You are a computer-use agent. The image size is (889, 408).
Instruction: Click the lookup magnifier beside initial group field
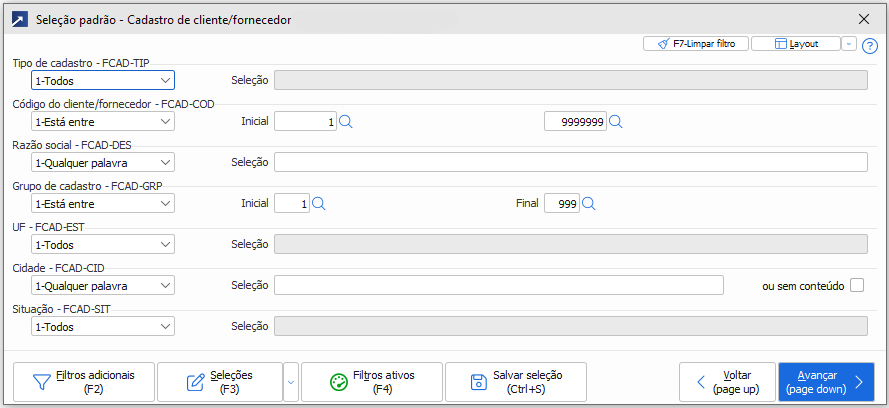click(319, 203)
